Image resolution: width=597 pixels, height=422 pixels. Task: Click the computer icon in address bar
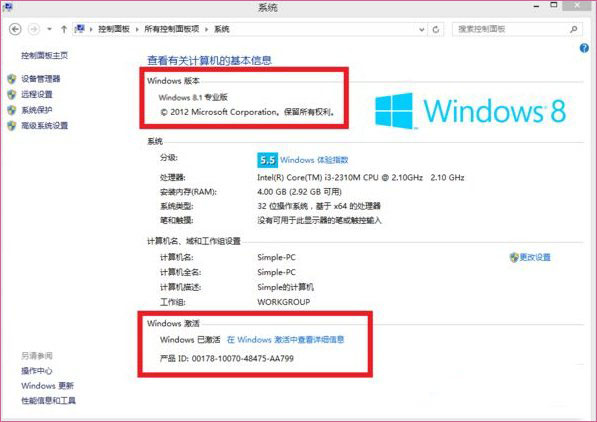pos(80,29)
